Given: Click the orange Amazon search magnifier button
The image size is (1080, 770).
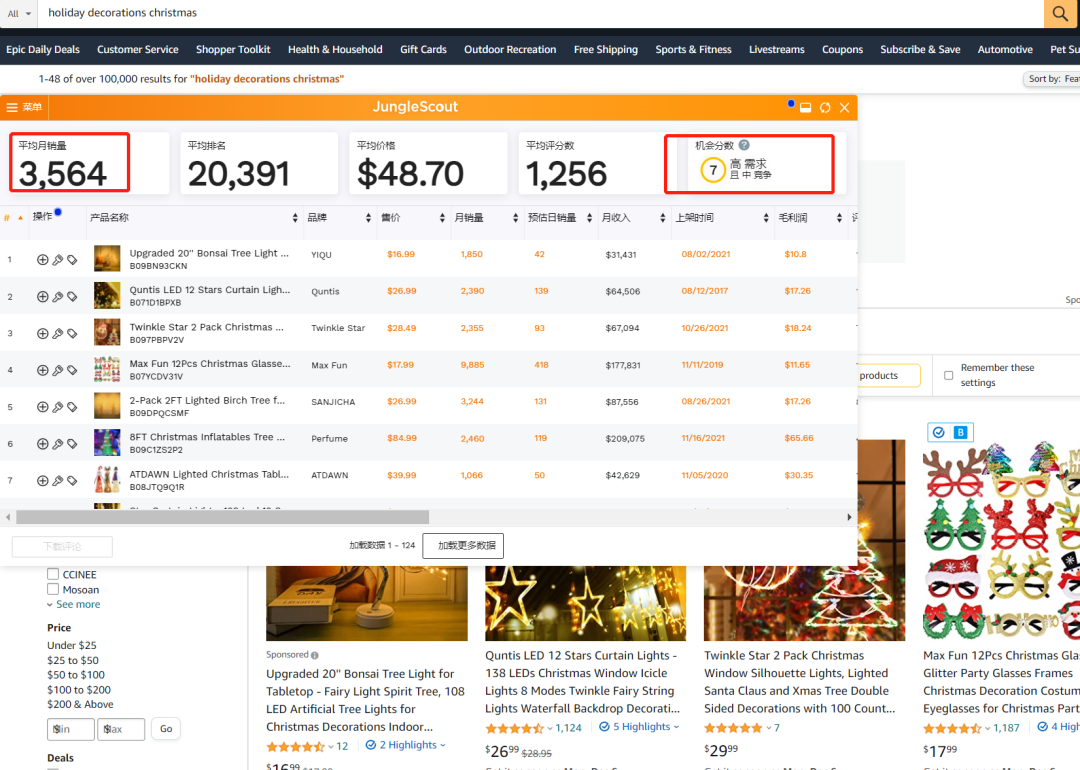Looking at the screenshot, I should coord(1061,13).
